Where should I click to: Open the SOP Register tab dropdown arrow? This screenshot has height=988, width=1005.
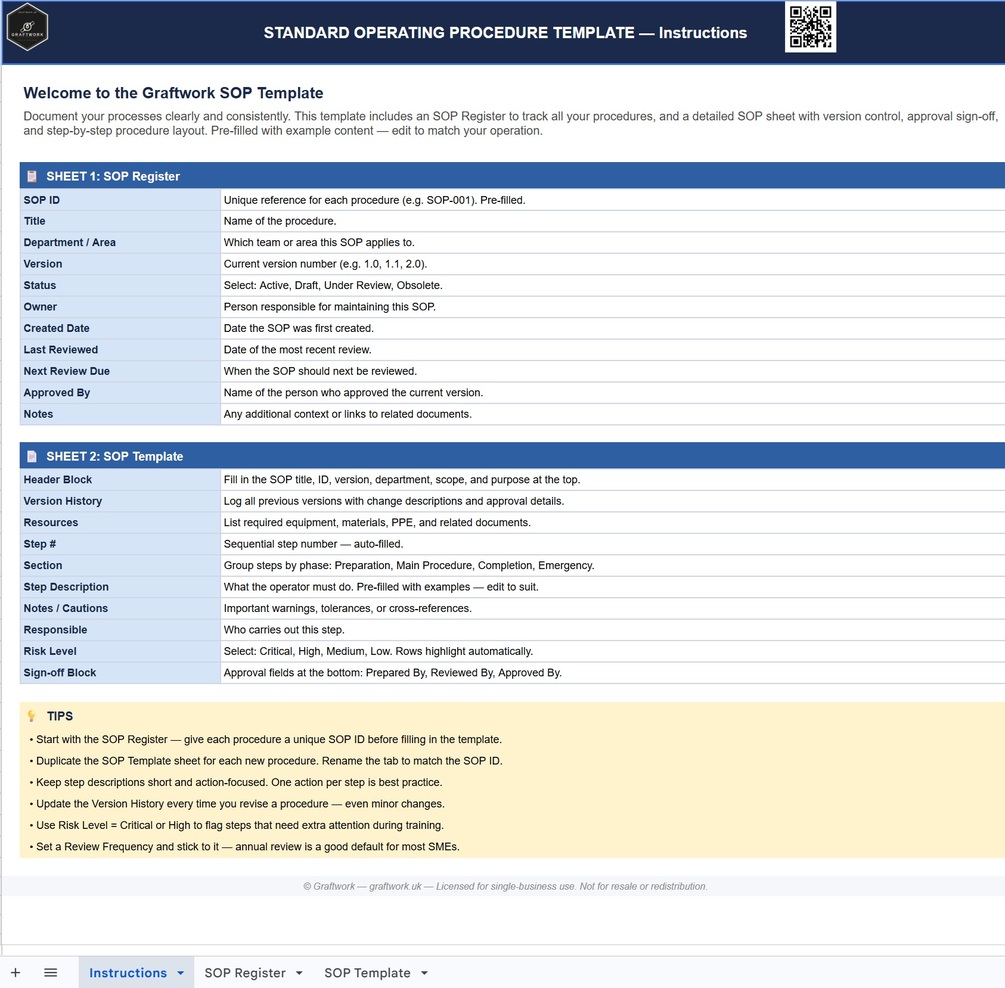pos(299,973)
